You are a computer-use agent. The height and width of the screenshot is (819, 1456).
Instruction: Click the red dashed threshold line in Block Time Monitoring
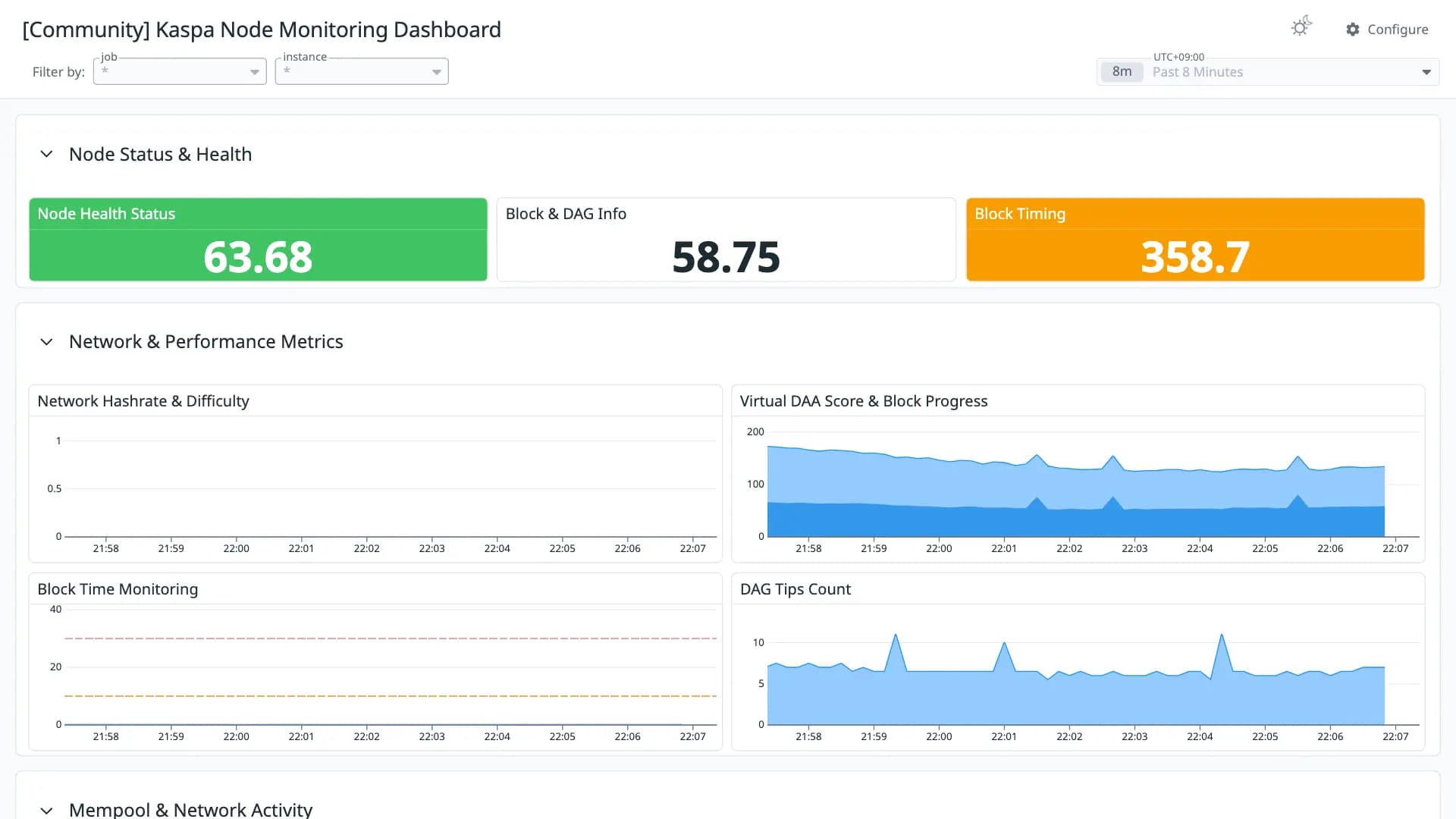(391, 639)
